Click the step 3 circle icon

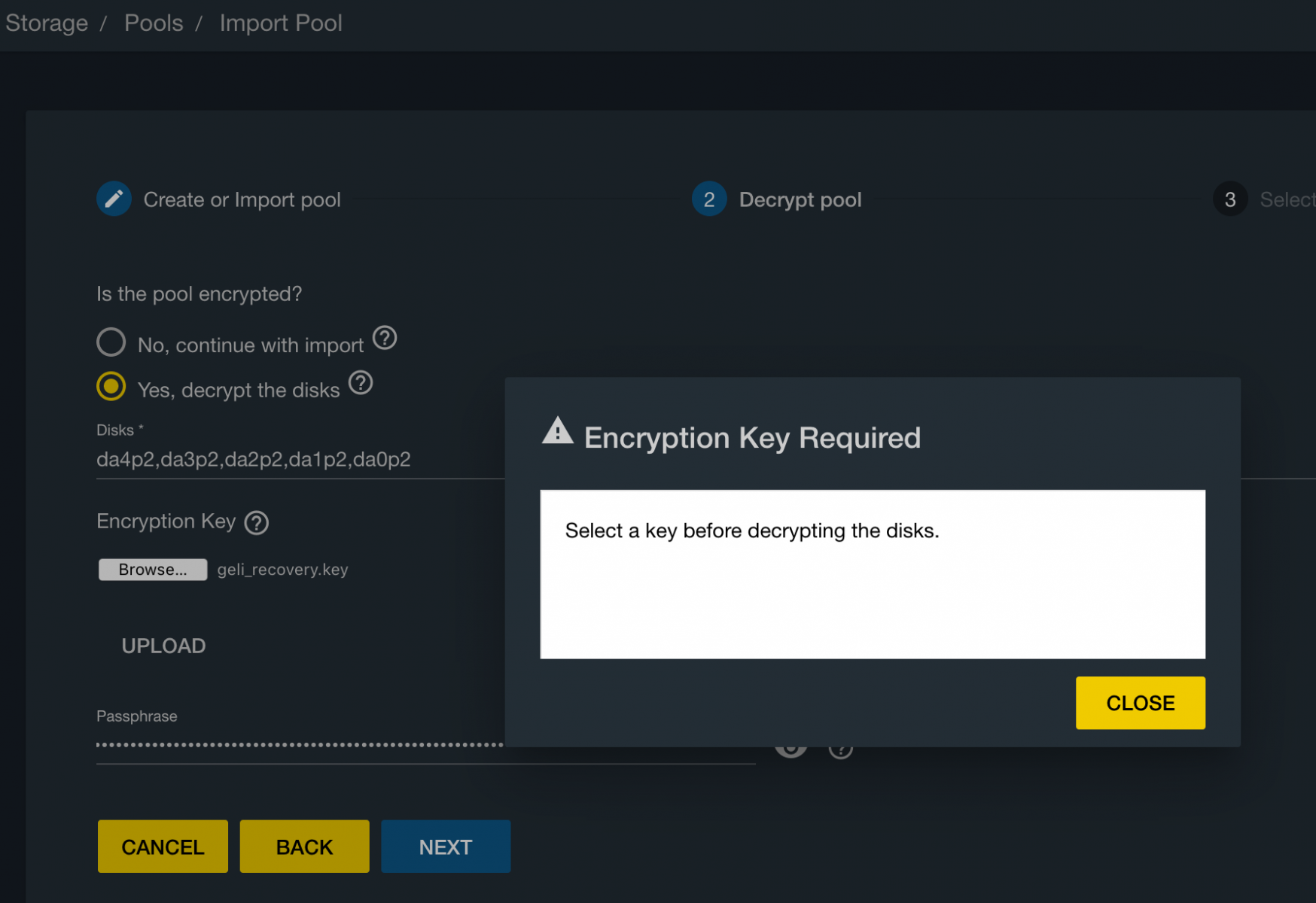[1229, 199]
